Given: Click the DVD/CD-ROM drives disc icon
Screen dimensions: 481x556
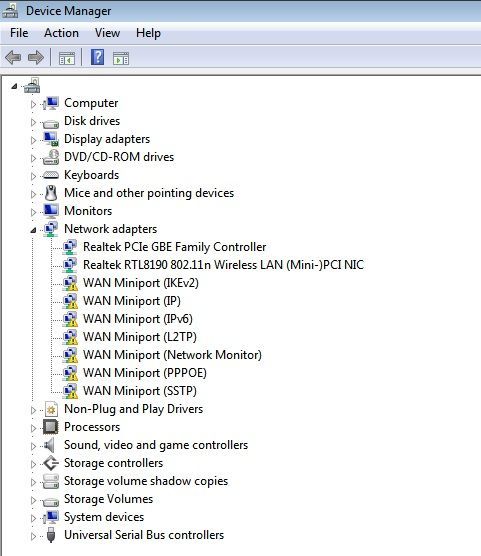Looking at the screenshot, I should [x=51, y=157].
